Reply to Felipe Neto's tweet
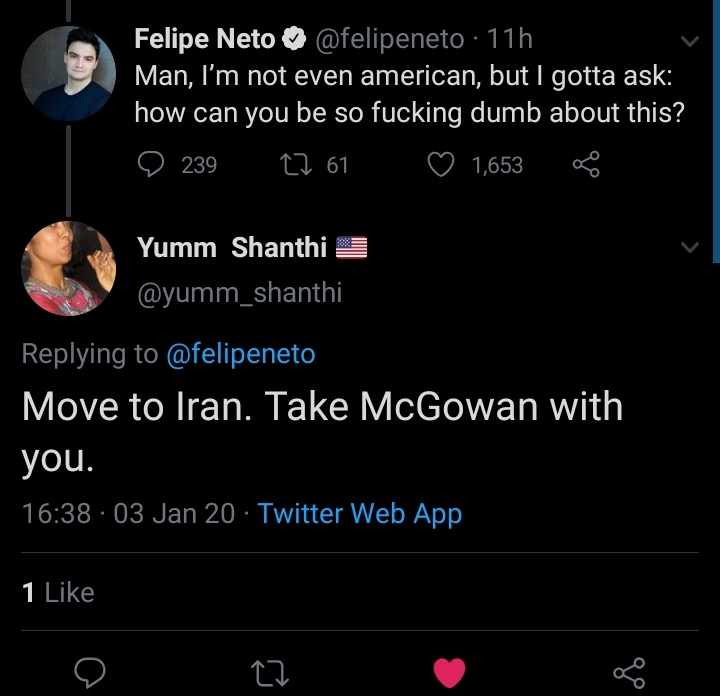720x696 pixels. tap(150, 165)
